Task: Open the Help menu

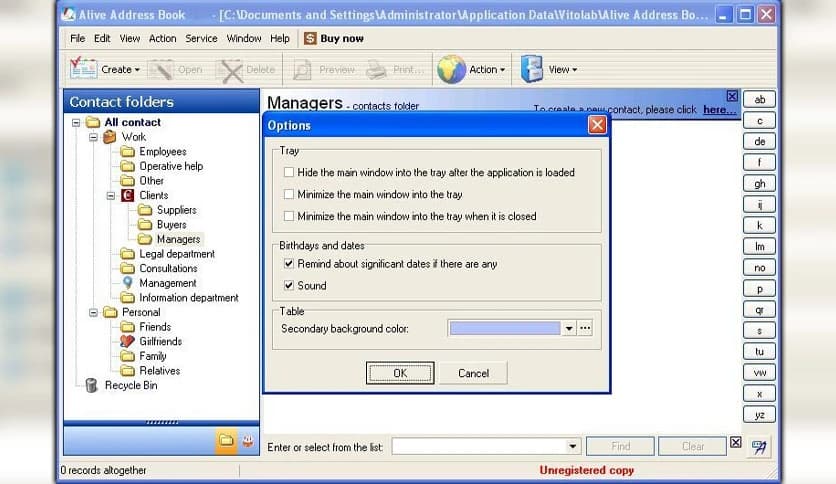Action: (279, 38)
